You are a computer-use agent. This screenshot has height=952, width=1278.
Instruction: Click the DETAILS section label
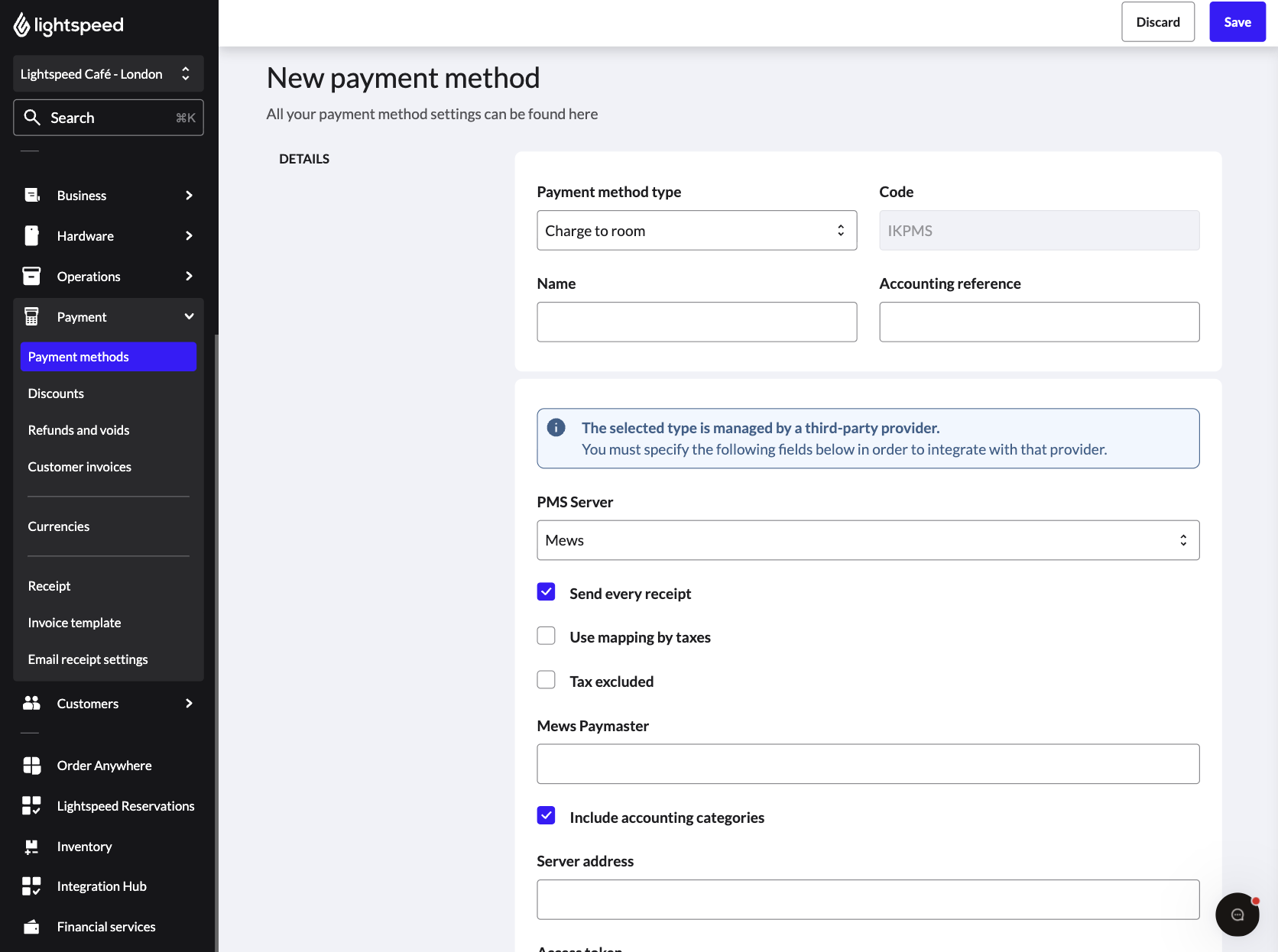point(304,158)
